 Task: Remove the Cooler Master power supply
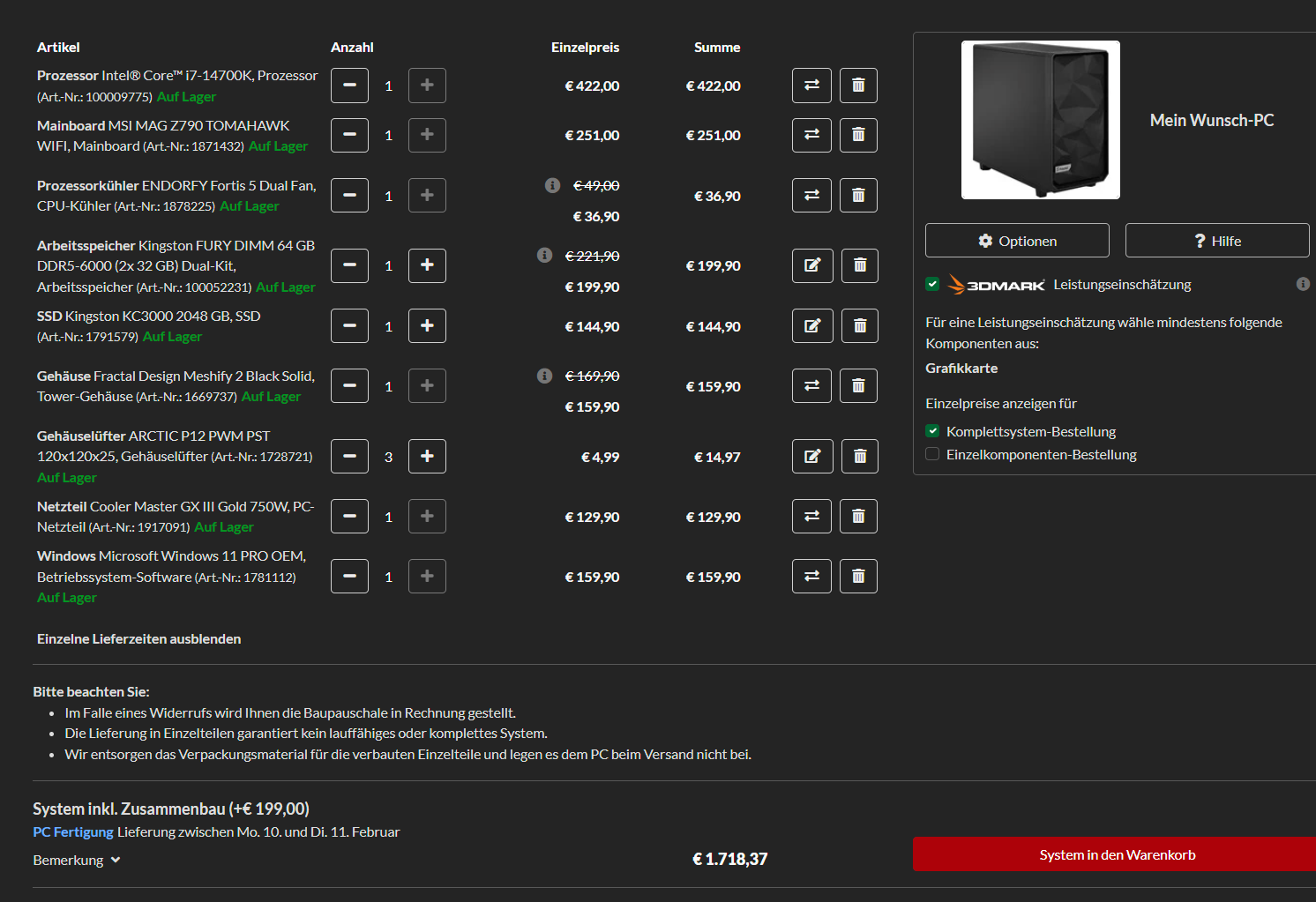tap(858, 516)
